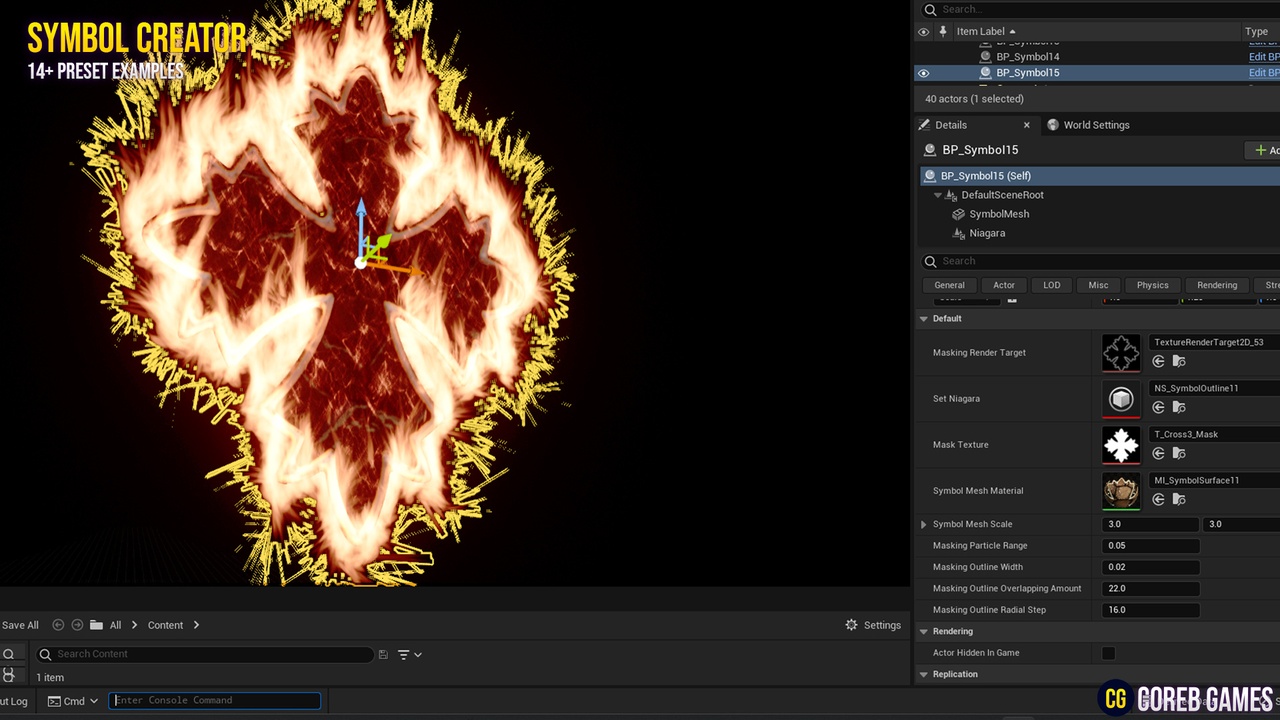Click the Mask Texture thumbnail
Screen dimensions: 1280x720
point(1121,445)
